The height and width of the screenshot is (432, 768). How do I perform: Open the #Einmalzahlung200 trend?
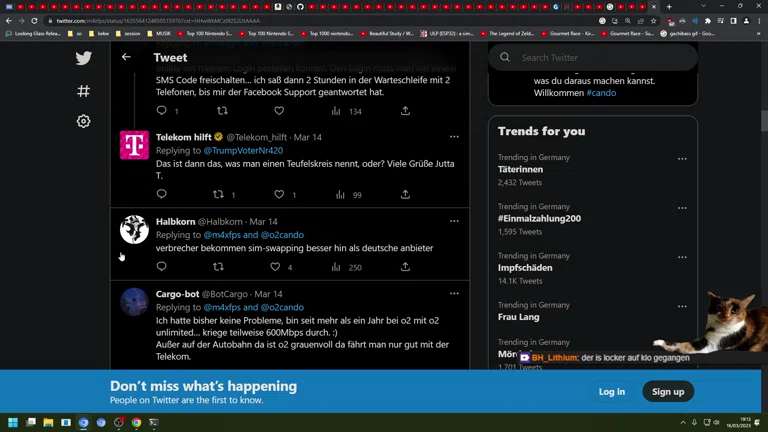tap(539, 218)
